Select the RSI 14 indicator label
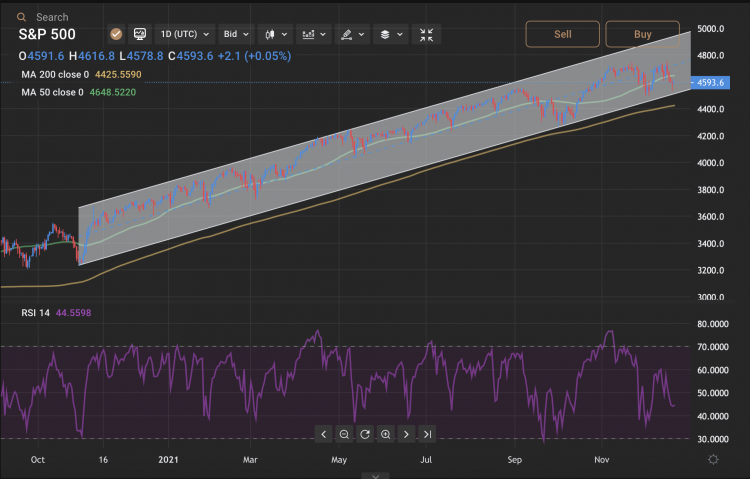Screen dimensions: 750x479 tap(35, 313)
